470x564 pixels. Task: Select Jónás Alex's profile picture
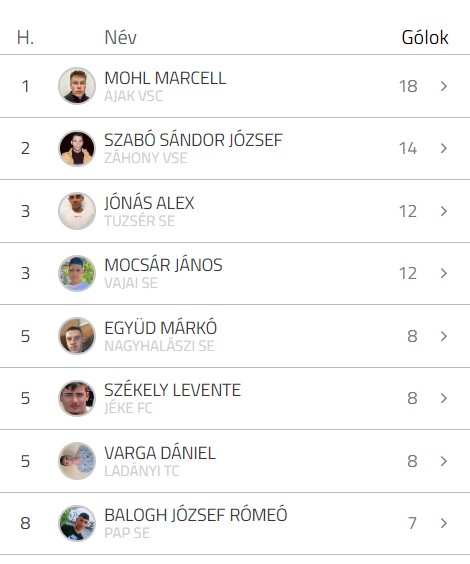pos(77,211)
